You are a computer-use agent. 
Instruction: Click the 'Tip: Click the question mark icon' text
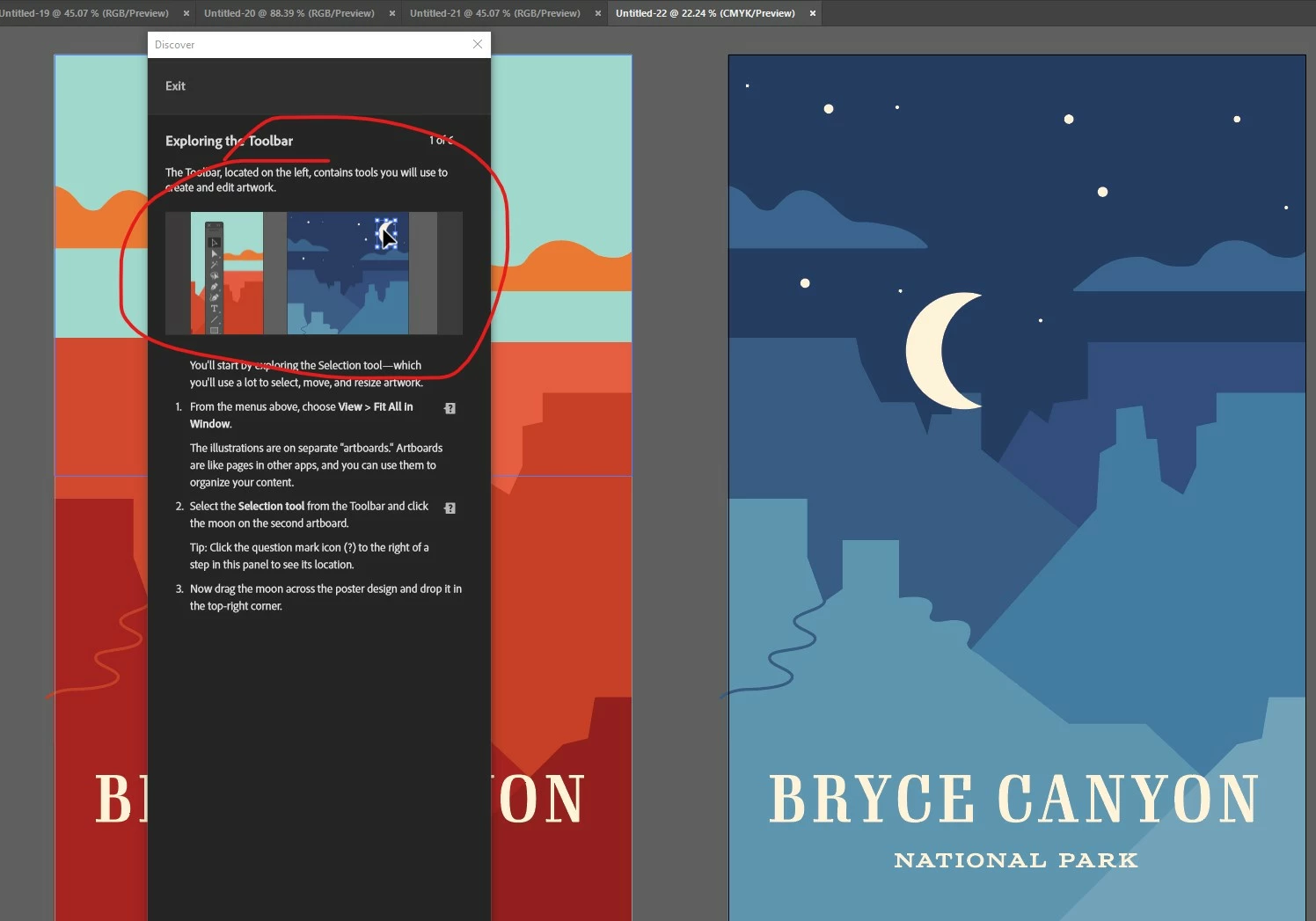(309, 556)
